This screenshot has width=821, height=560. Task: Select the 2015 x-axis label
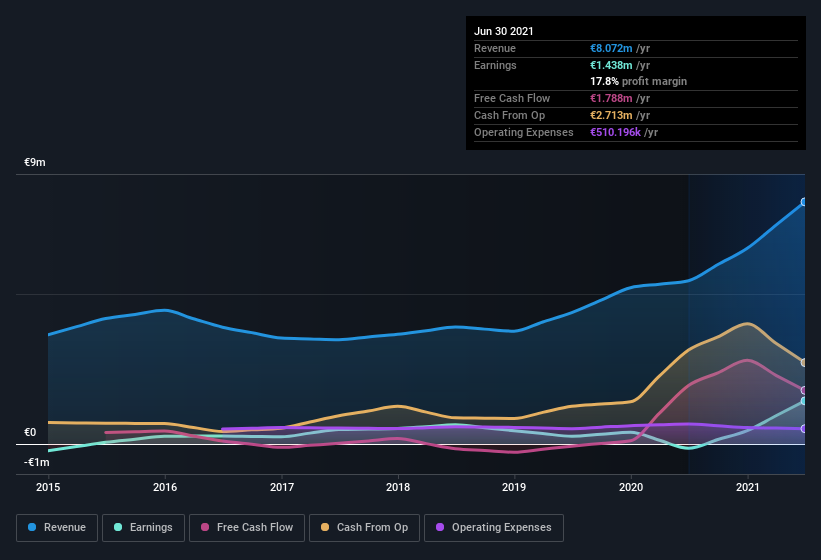[x=48, y=487]
